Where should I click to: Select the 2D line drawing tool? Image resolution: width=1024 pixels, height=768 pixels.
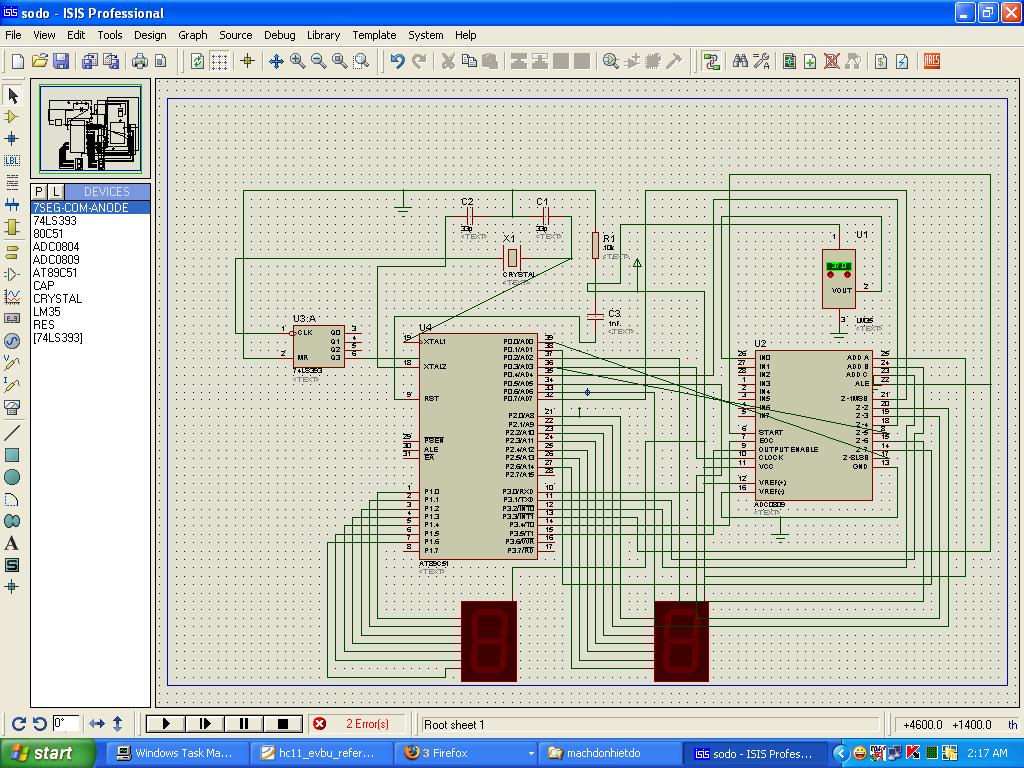click(x=12, y=433)
